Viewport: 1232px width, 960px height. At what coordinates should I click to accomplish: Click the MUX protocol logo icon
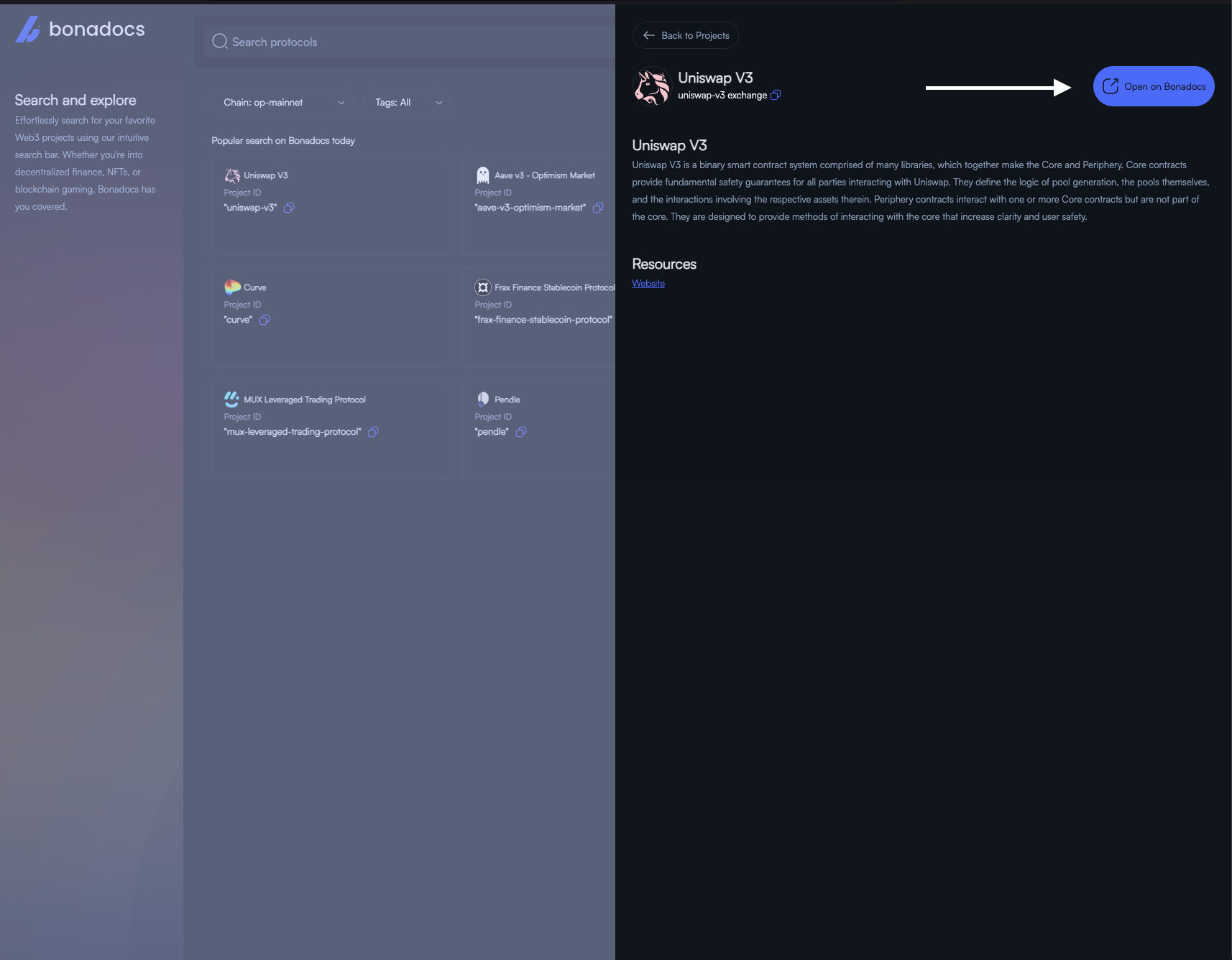[x=231, y=400]
